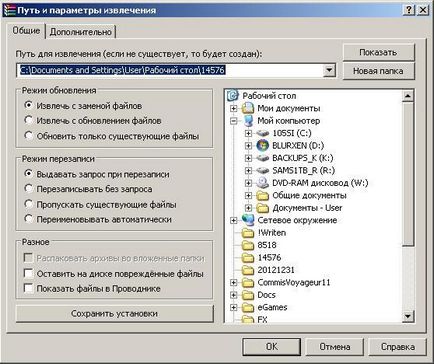Viewport: 434px width, 364px height.
Task: Open help with Справка button
Action: pos(398,347)
